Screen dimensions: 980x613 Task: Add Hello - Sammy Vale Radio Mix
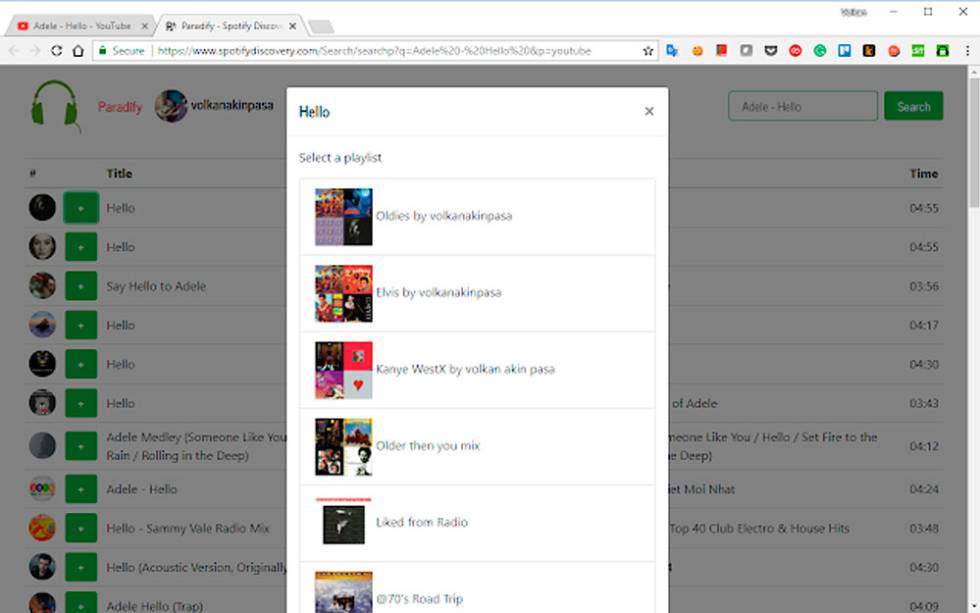(81, 528)
